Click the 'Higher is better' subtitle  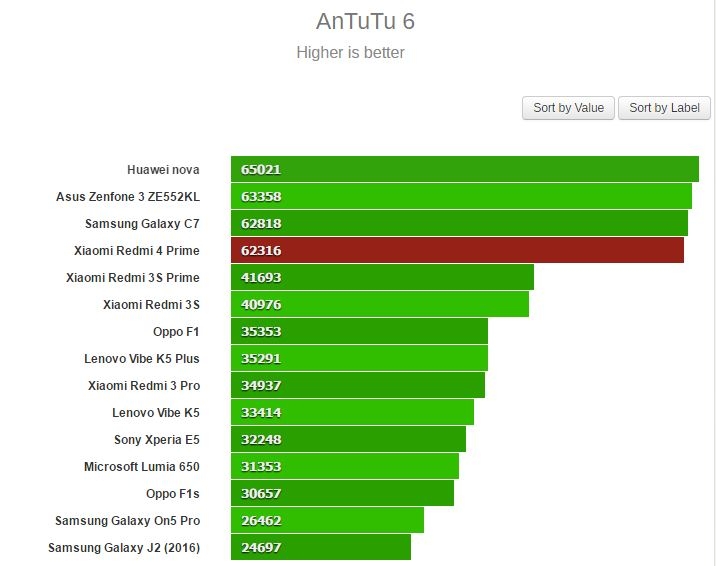pos(350,52)
